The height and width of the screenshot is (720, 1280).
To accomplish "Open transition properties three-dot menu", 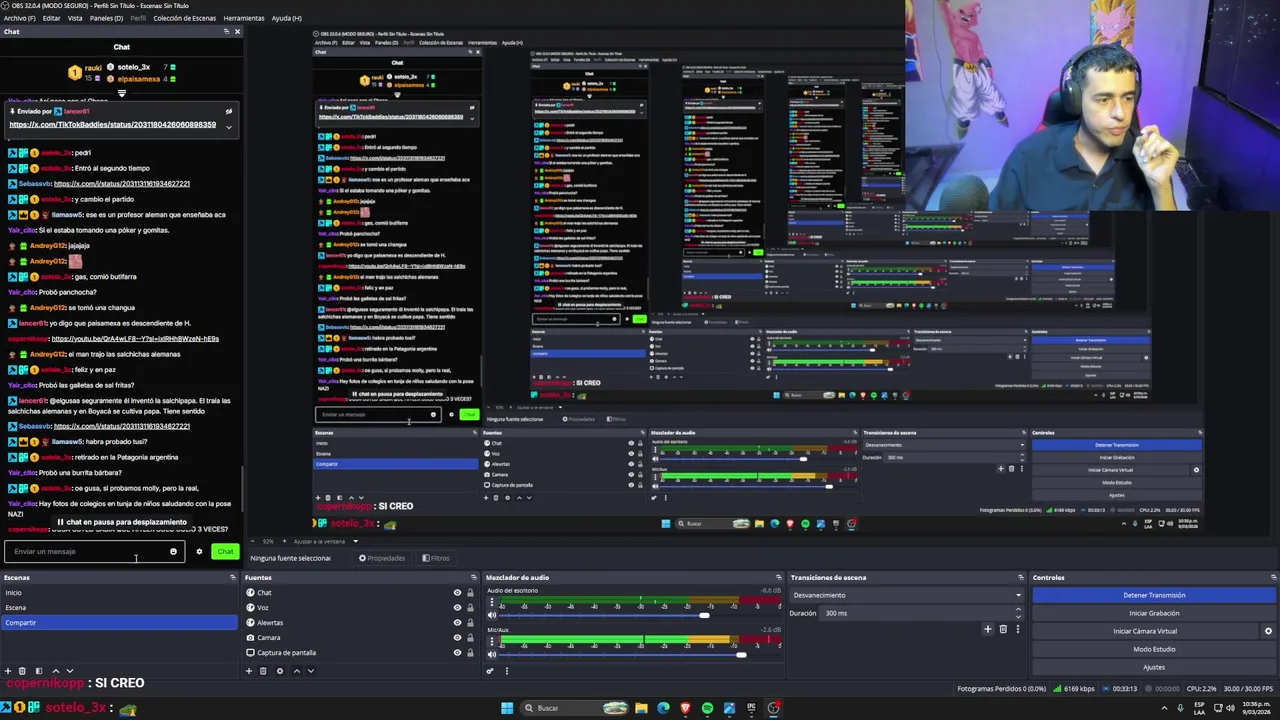I will click(1018, 629).
